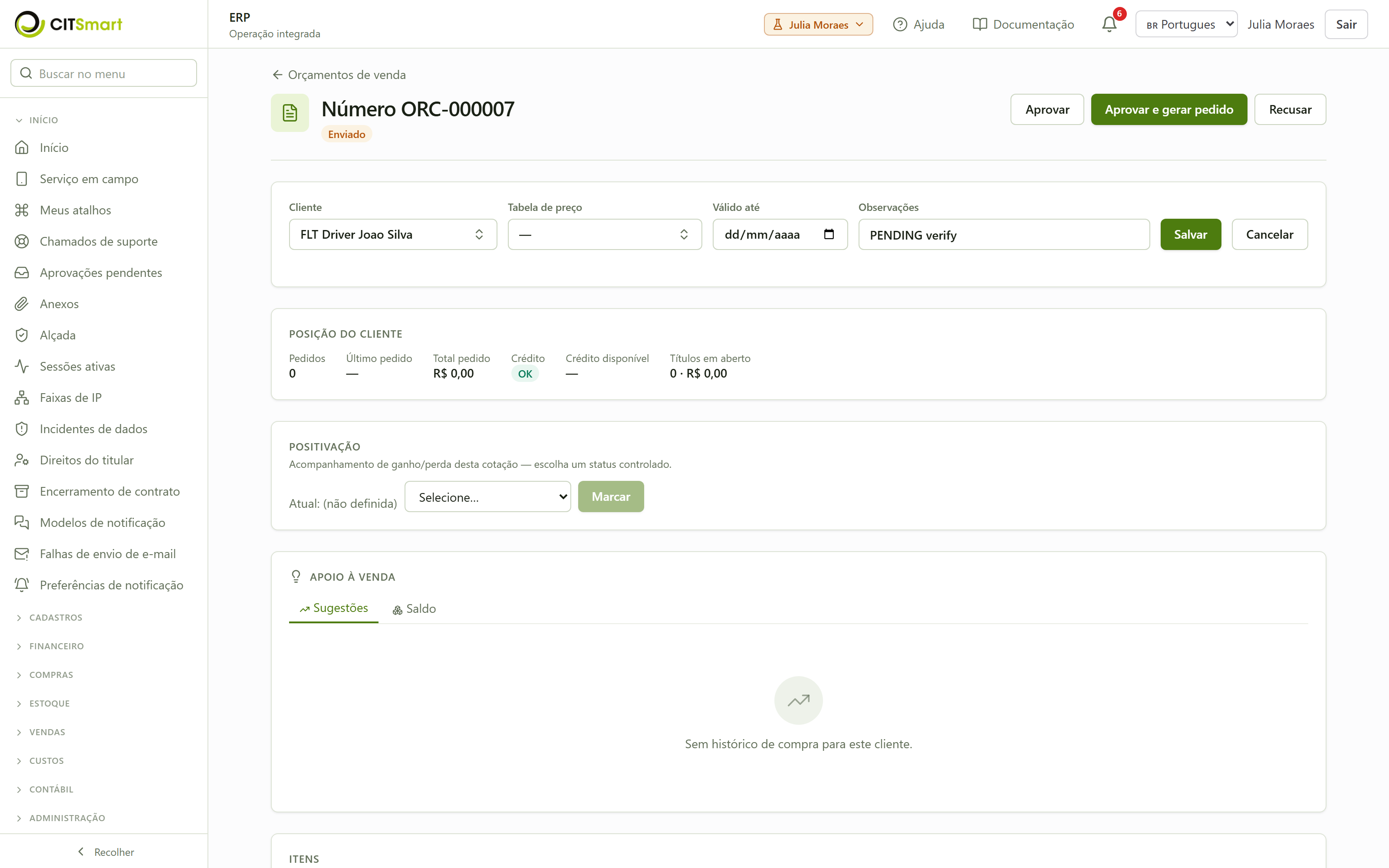This screenshot has width=1389, height=868.
Task: Click the CITSmart logo
Action: 68,24
